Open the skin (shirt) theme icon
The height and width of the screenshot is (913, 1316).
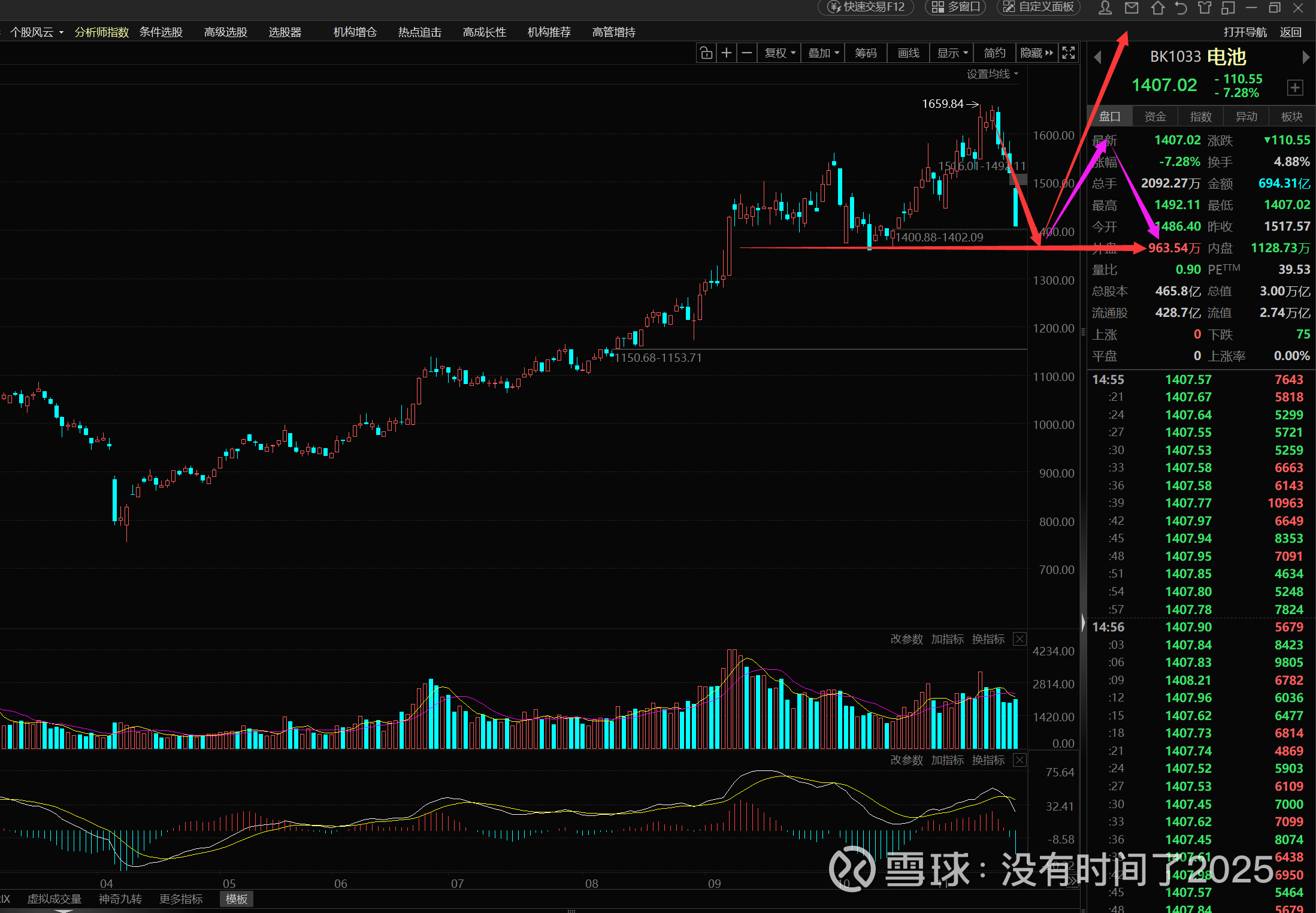coord(1205,8)
